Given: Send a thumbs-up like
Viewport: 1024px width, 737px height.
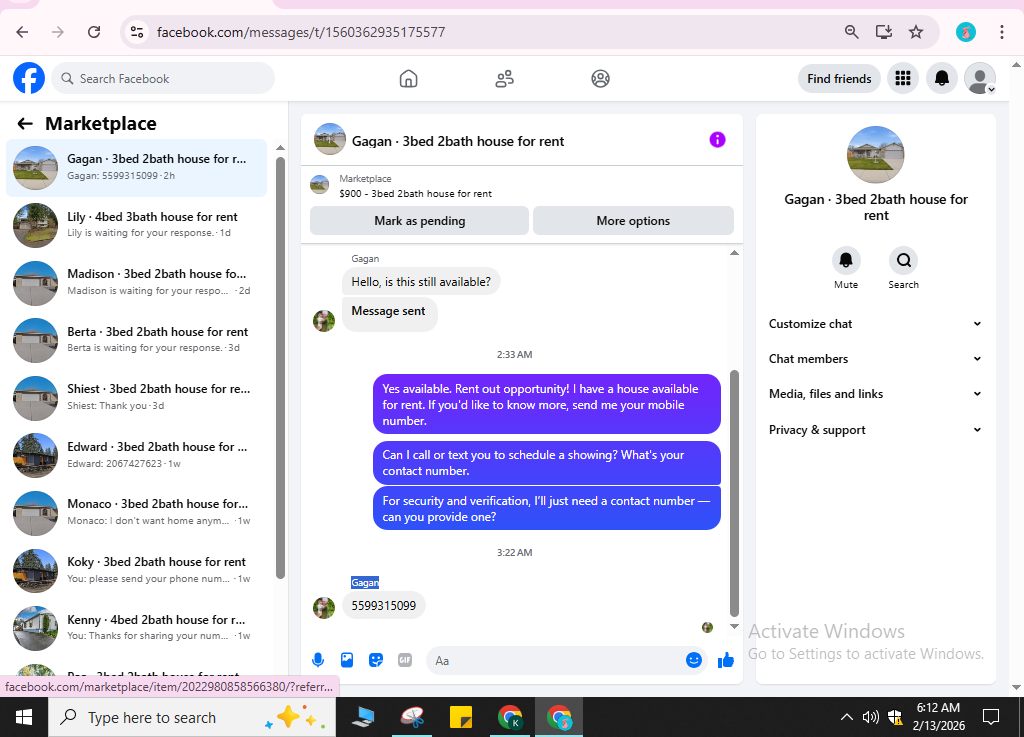Looking at the screenshot, I should (x=726, y=660).
